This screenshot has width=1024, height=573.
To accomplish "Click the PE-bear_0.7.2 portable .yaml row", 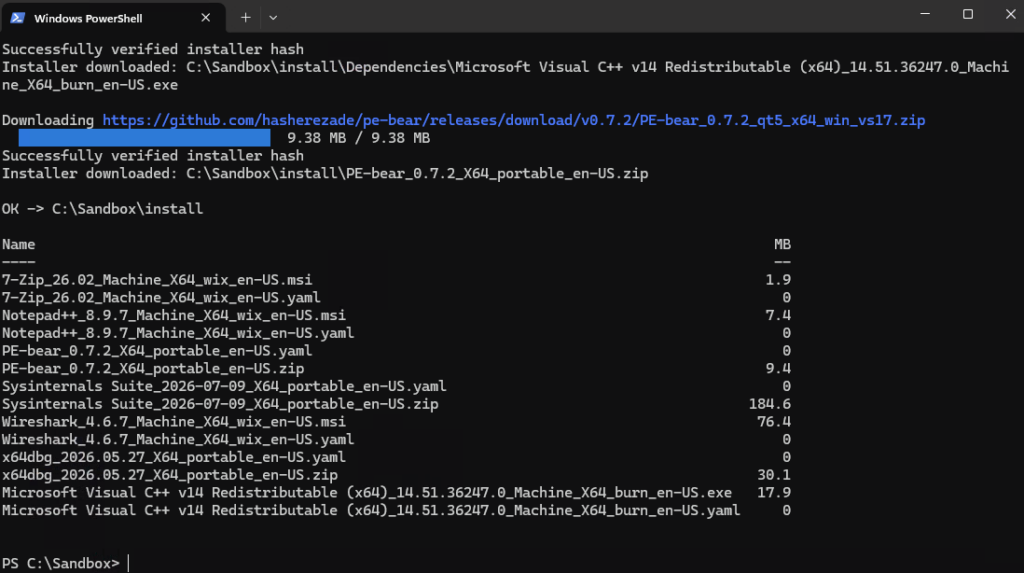I will pos(396,351).
